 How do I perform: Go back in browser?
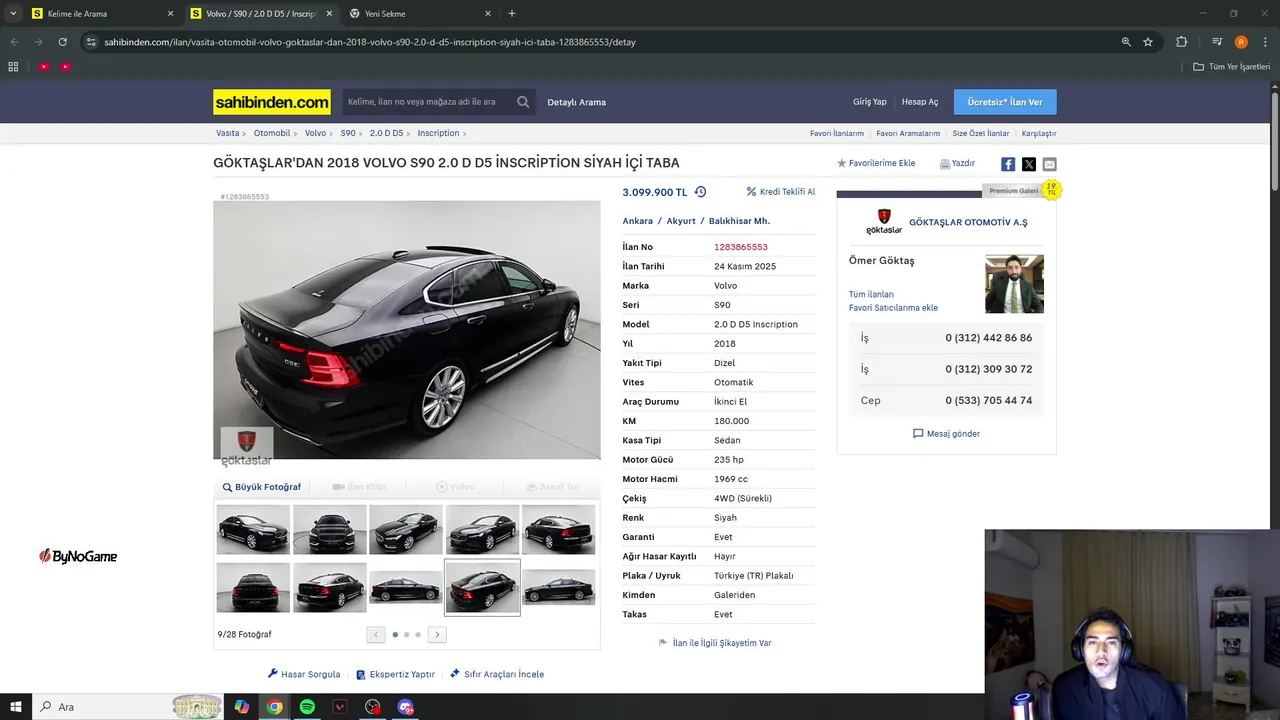coord(14,42)
